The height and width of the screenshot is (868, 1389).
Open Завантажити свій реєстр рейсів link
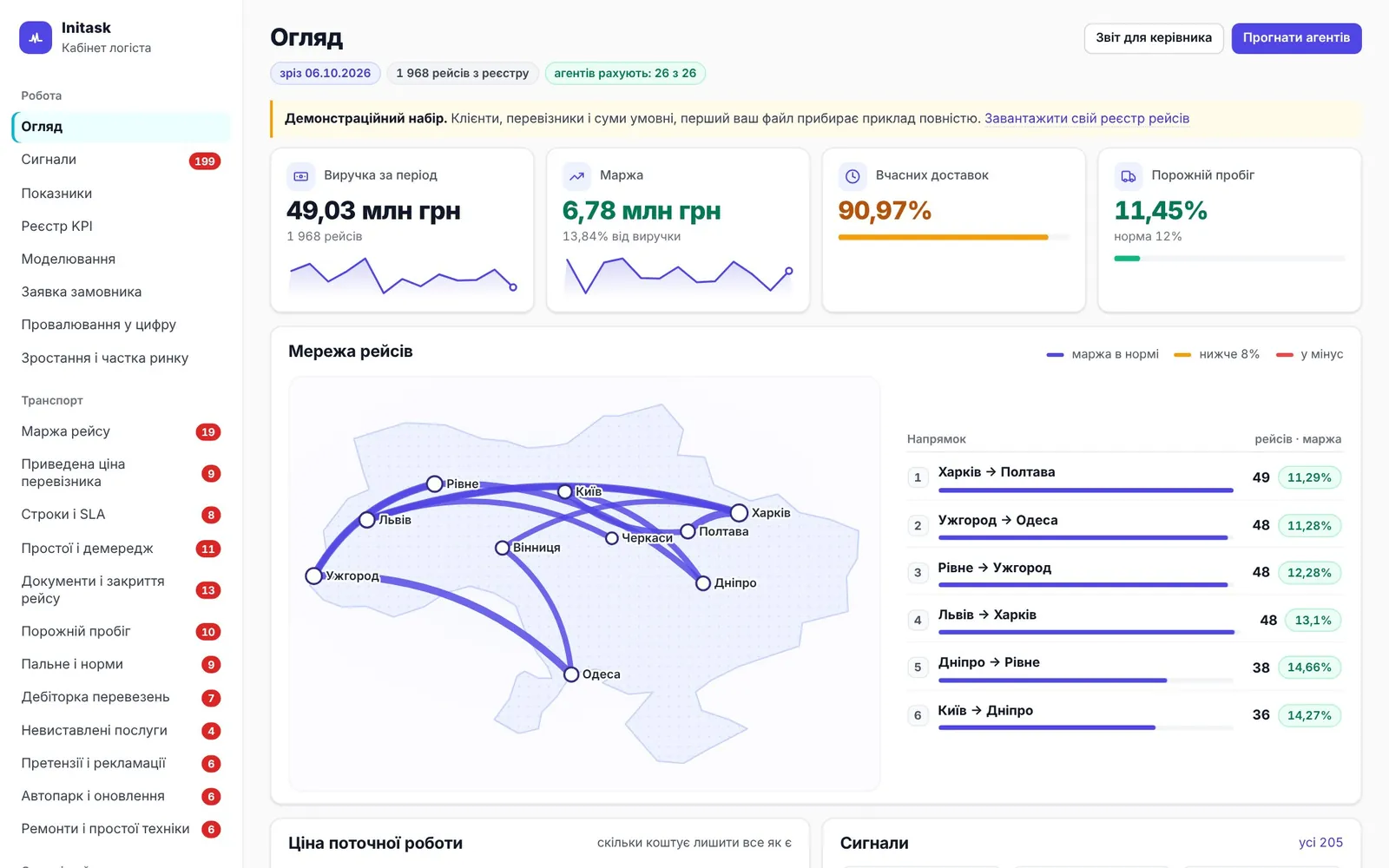pos(1087,119)
